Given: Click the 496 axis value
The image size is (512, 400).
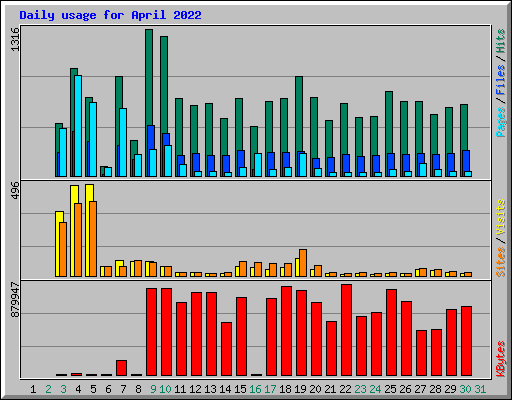Looking at the screenshot, I should click(x=15, y=190).
